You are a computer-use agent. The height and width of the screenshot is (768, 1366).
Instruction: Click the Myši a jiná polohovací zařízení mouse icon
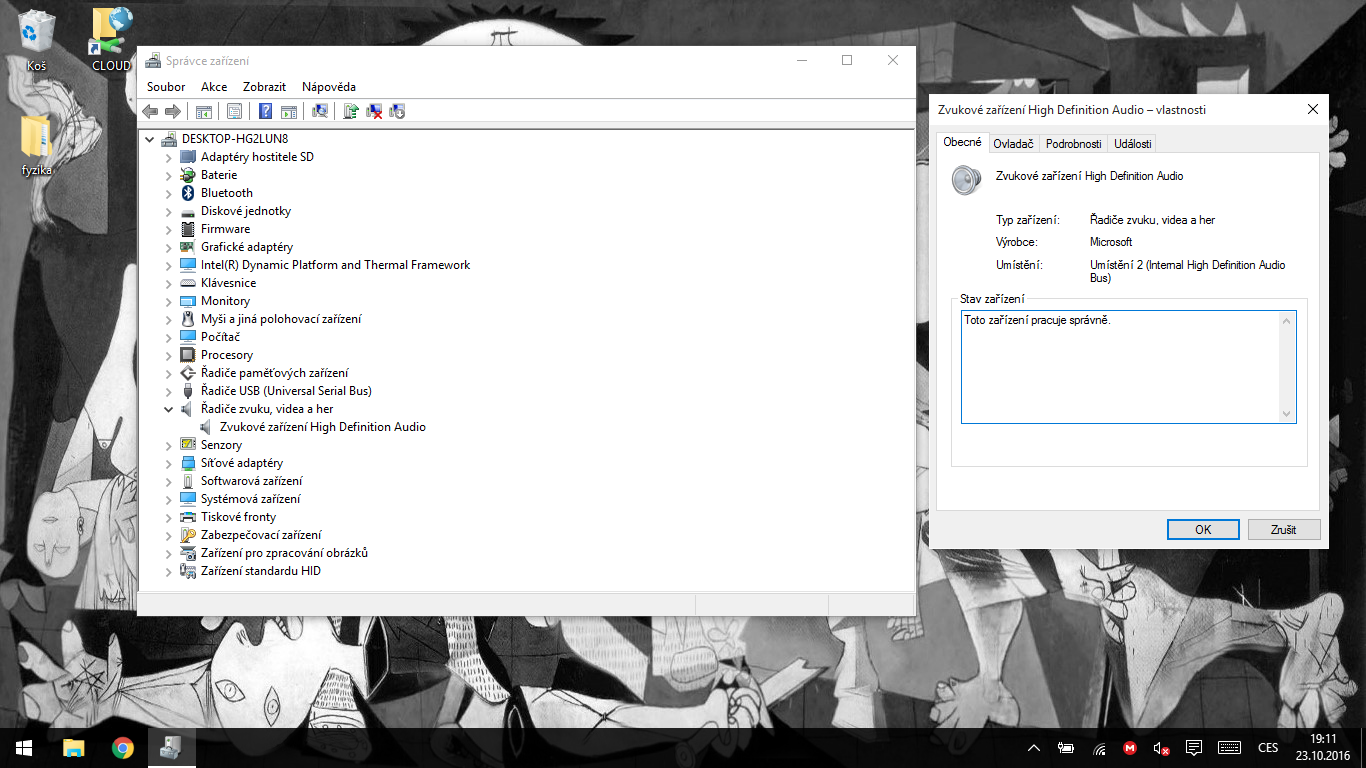click(x=187, y=319)
